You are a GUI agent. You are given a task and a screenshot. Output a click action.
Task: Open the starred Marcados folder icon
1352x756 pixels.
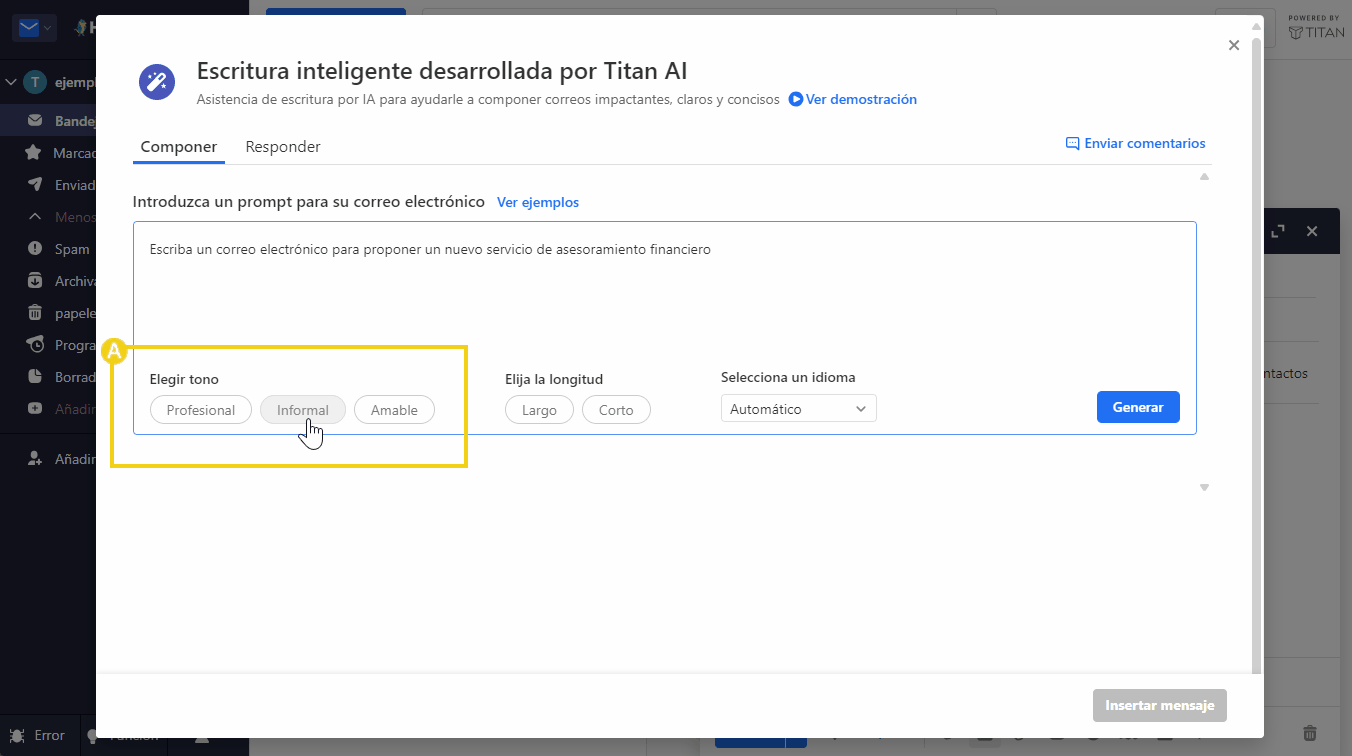pos(34,153)
